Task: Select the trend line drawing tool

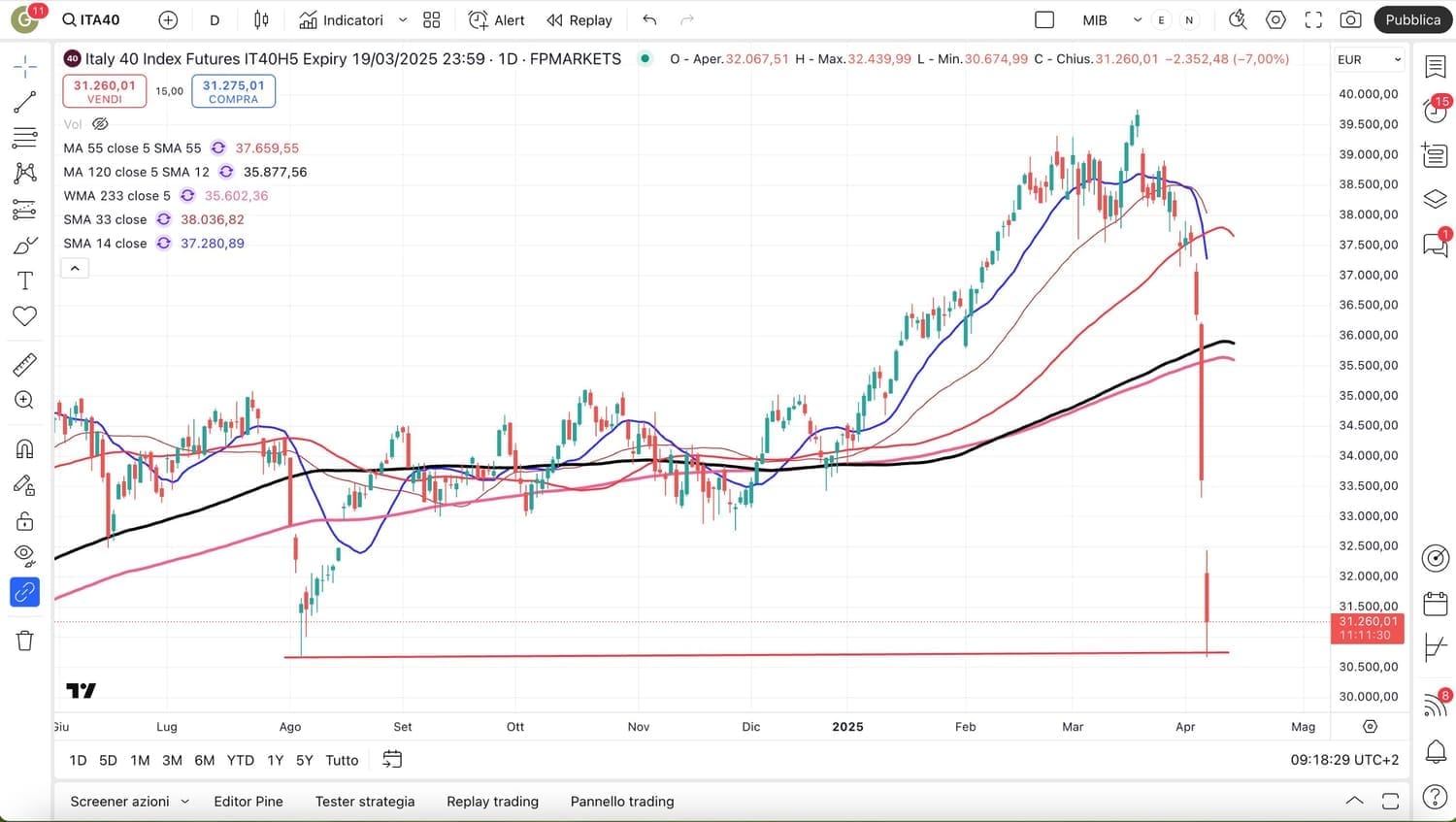Action: 25,102
